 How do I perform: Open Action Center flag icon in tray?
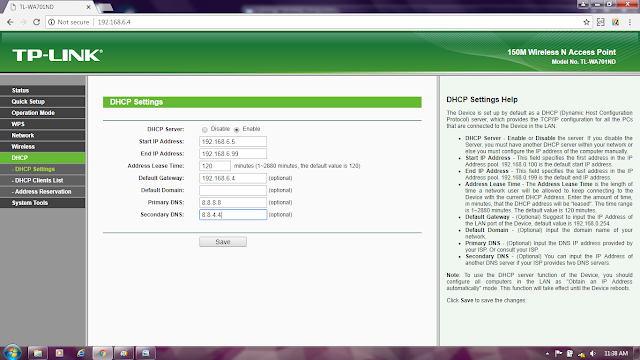click(x=558, y=353)
